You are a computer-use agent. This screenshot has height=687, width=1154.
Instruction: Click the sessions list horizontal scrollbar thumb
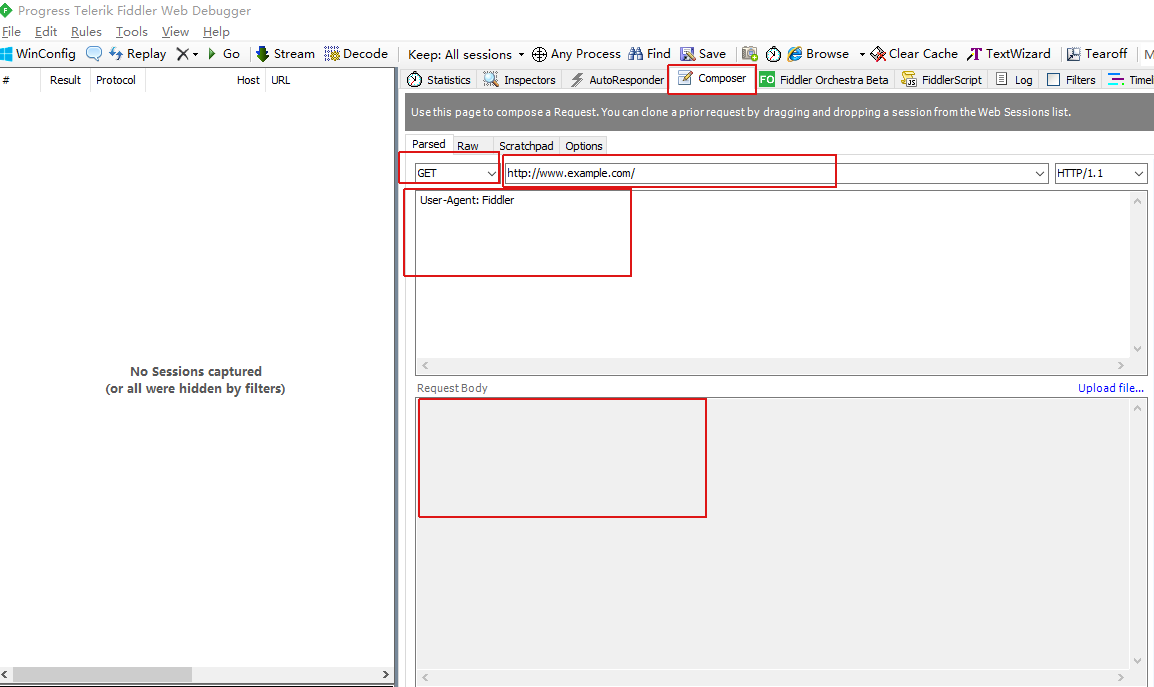pyautogui.click(x=102, y=674)
